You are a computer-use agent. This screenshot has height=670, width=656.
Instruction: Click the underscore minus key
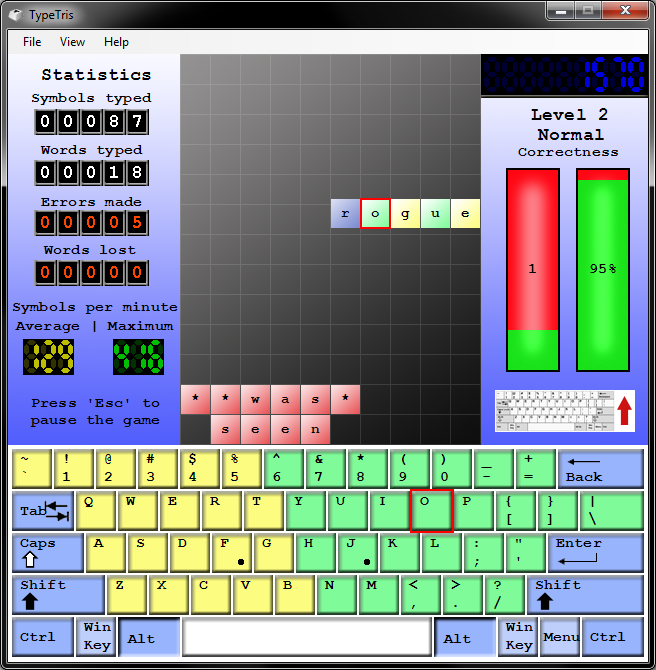(x=494, y=469)
